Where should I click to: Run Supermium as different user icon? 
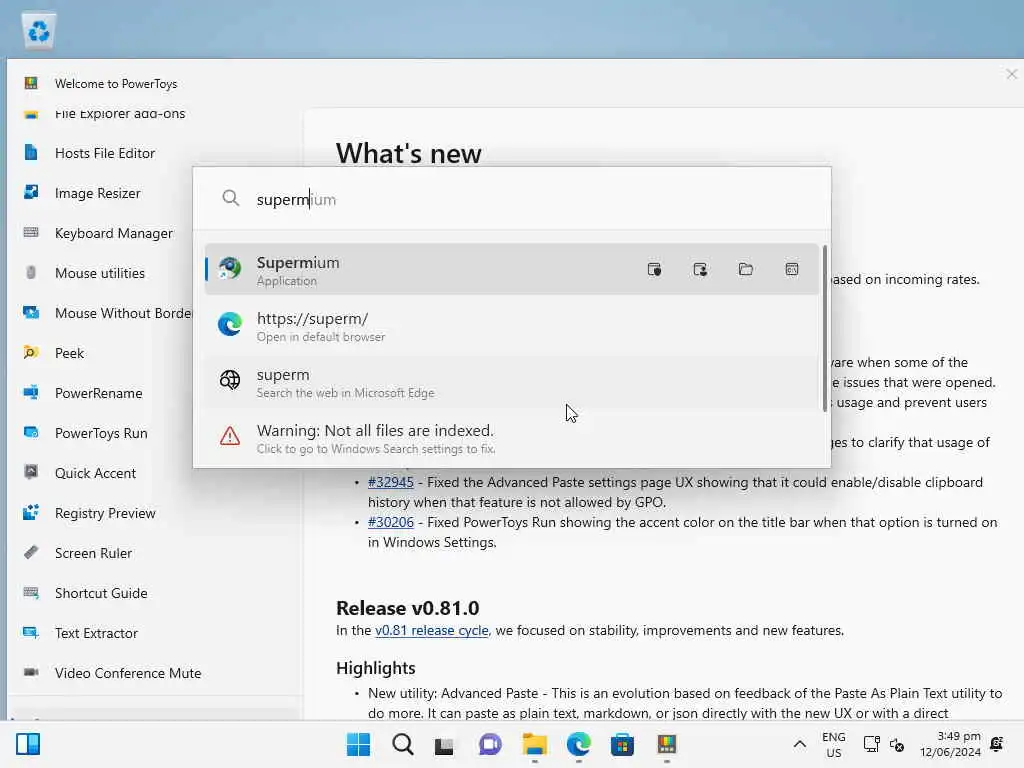700,270
